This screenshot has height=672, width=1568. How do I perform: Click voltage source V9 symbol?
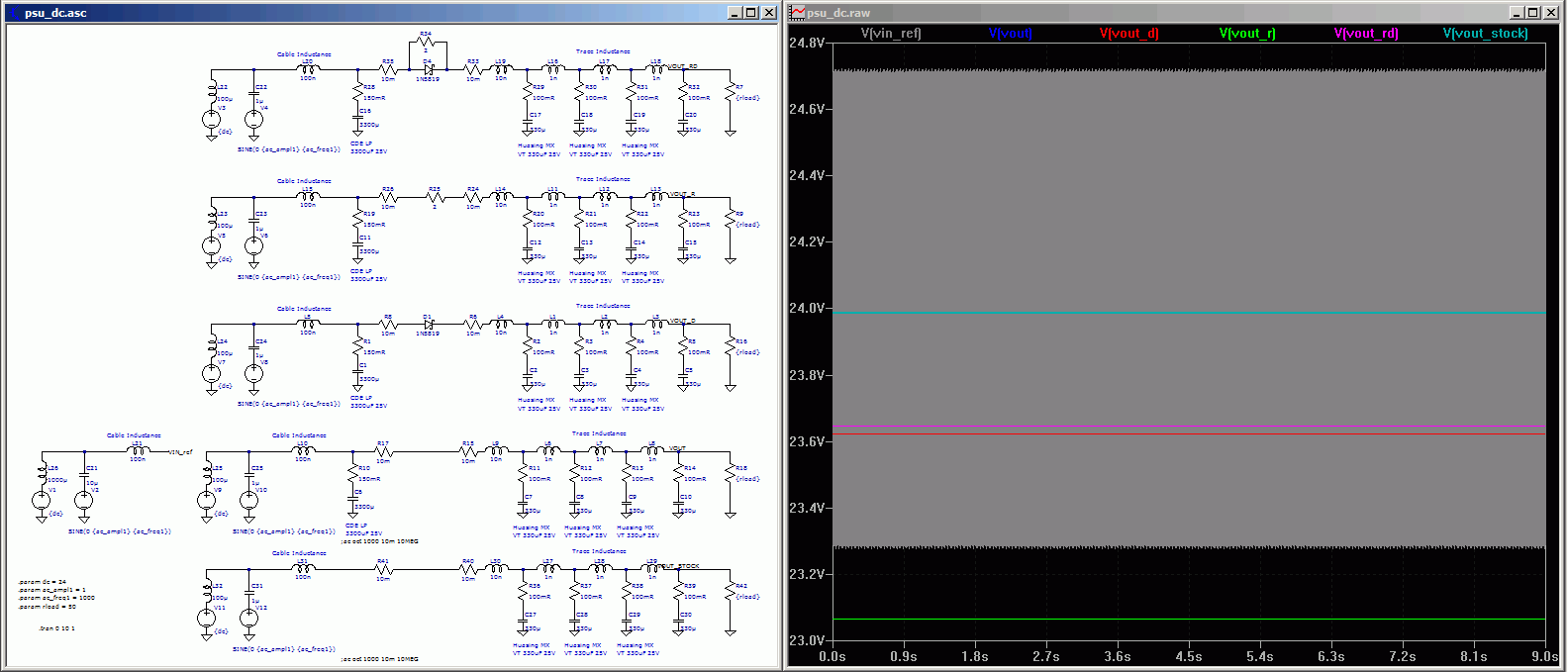tap(206, 501)
